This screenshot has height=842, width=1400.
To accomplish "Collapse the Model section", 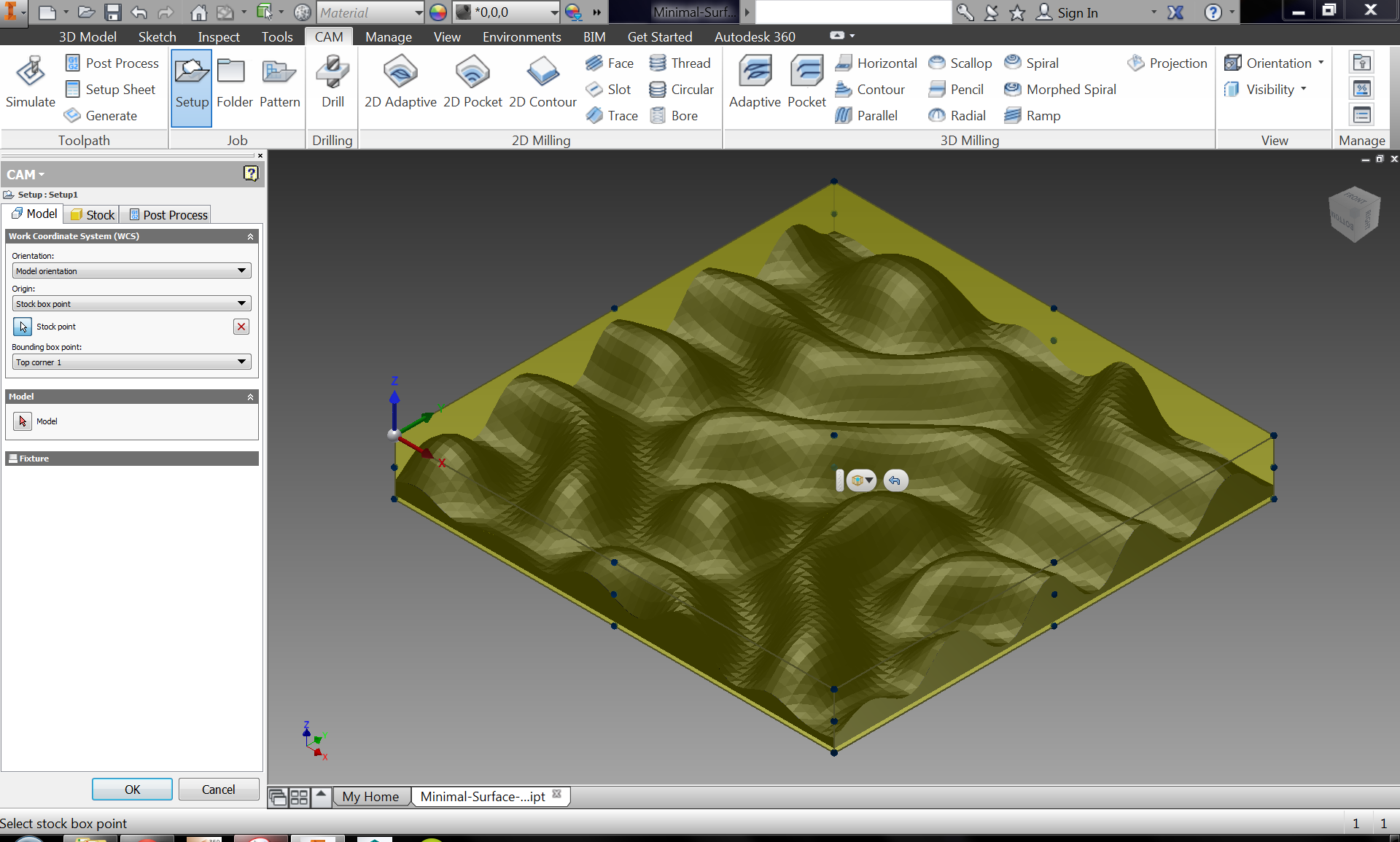I will tap(250, 397).
